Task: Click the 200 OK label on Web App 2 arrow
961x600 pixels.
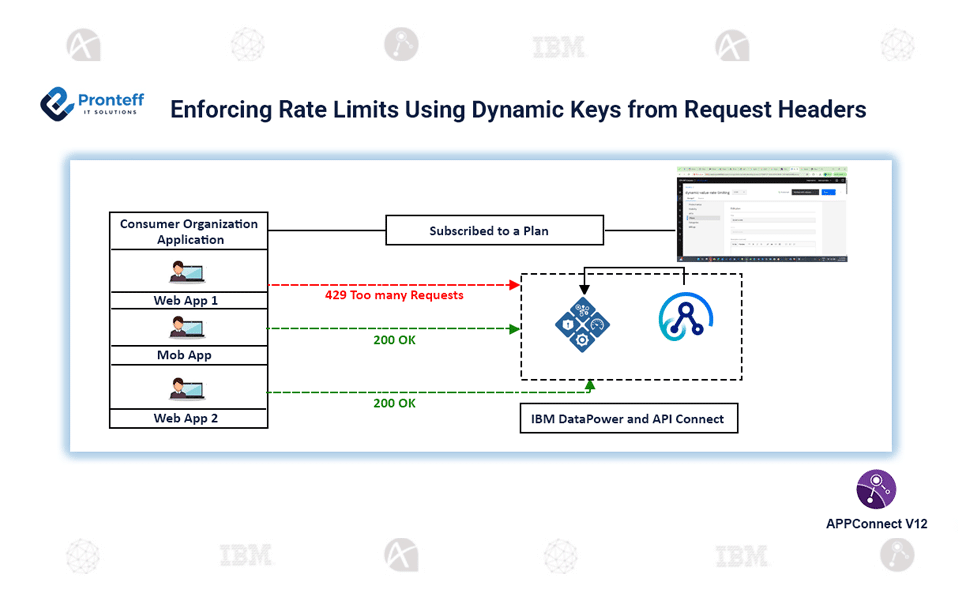Action: click(394, 403)
